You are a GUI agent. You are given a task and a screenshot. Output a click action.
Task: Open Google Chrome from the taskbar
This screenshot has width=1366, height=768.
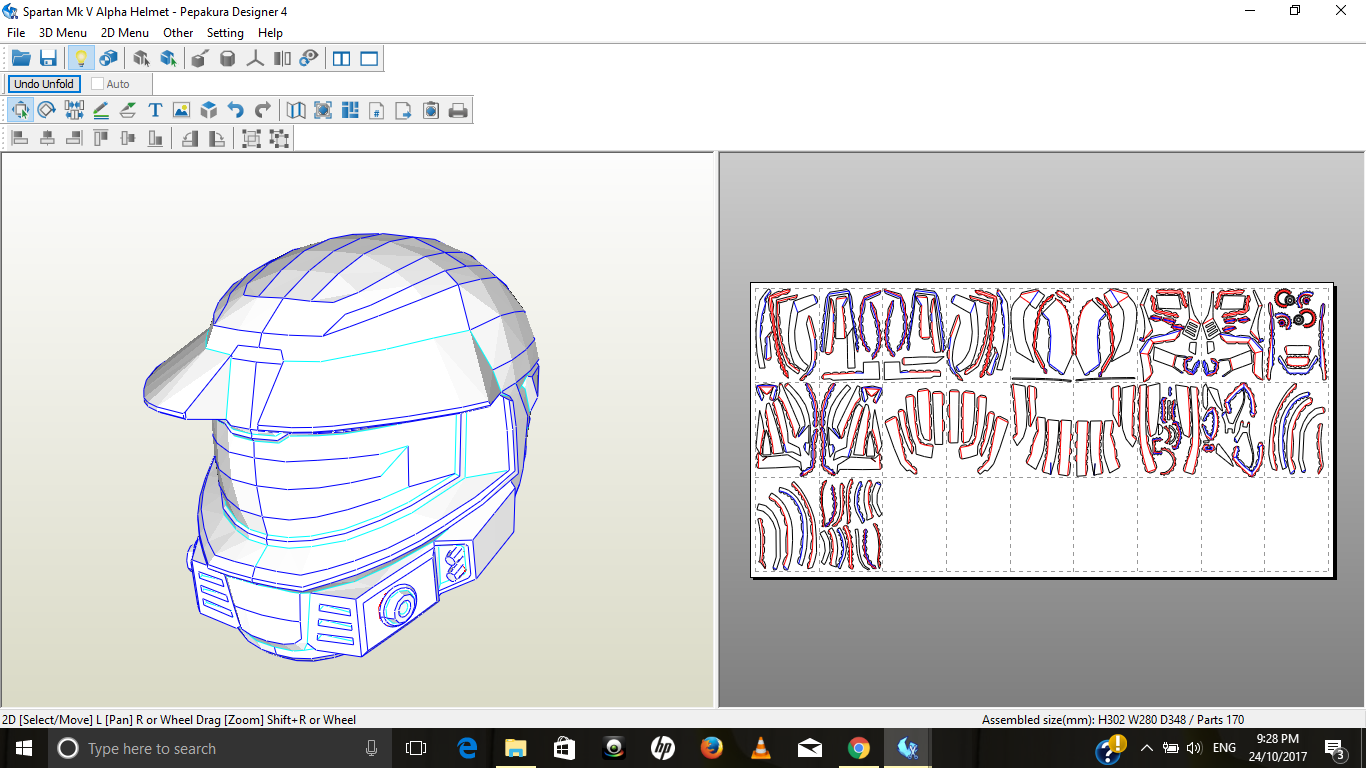[x=859, y=748]
